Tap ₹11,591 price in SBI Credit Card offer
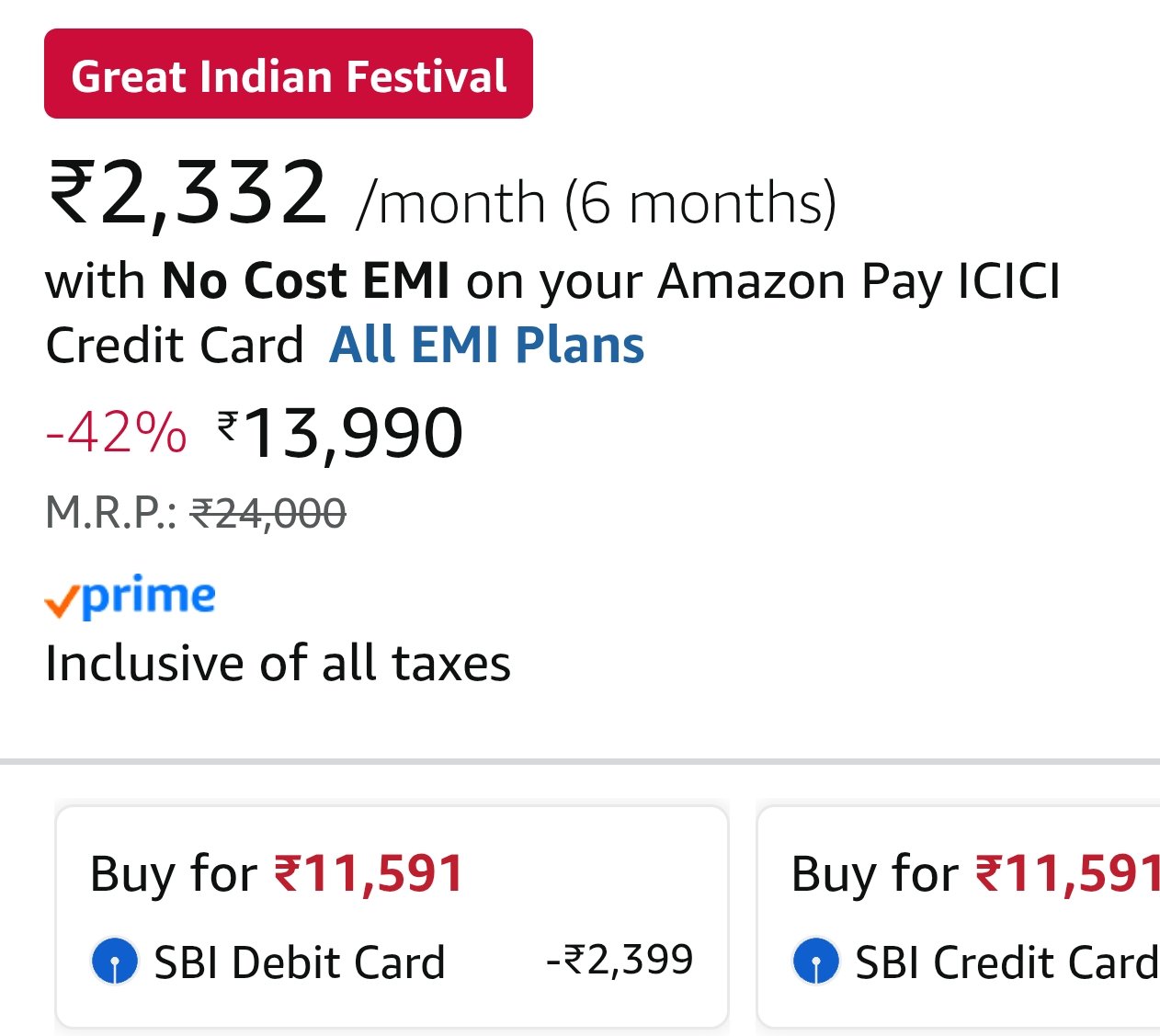1160x1036 pixels. 1066,873
